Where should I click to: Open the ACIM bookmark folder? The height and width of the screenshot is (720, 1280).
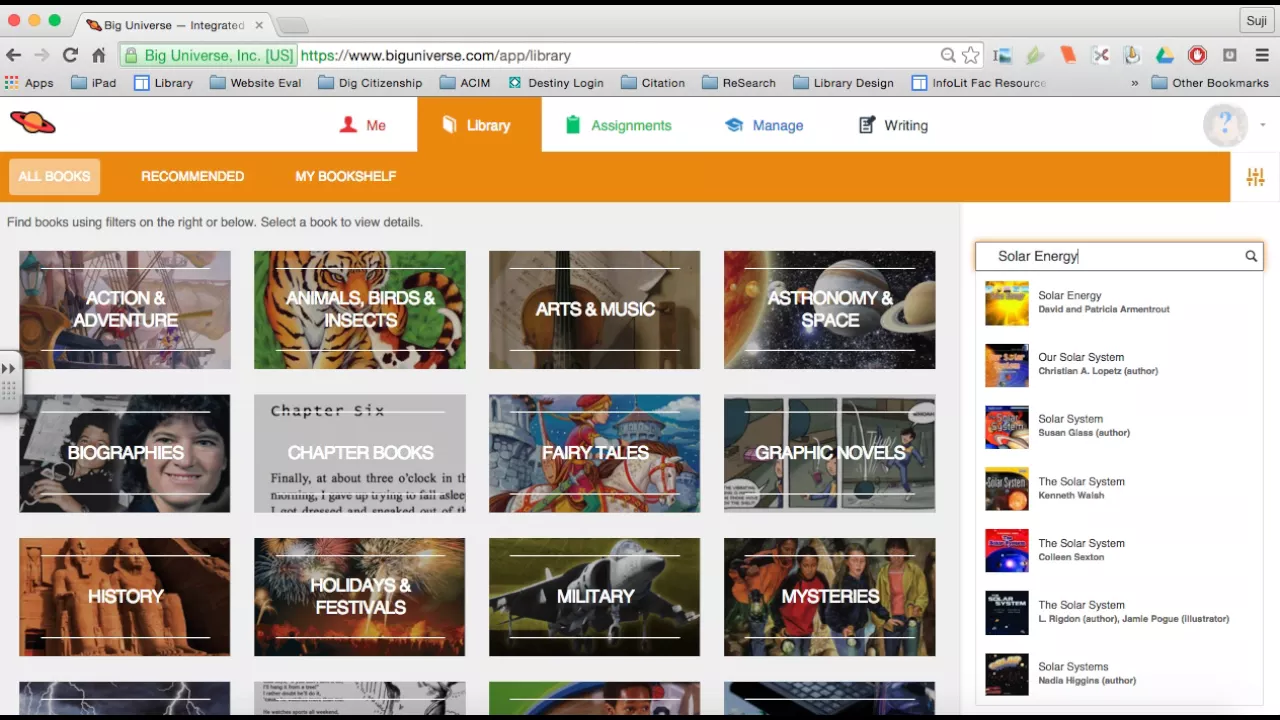pyautogui.click(x=465, y=83)
